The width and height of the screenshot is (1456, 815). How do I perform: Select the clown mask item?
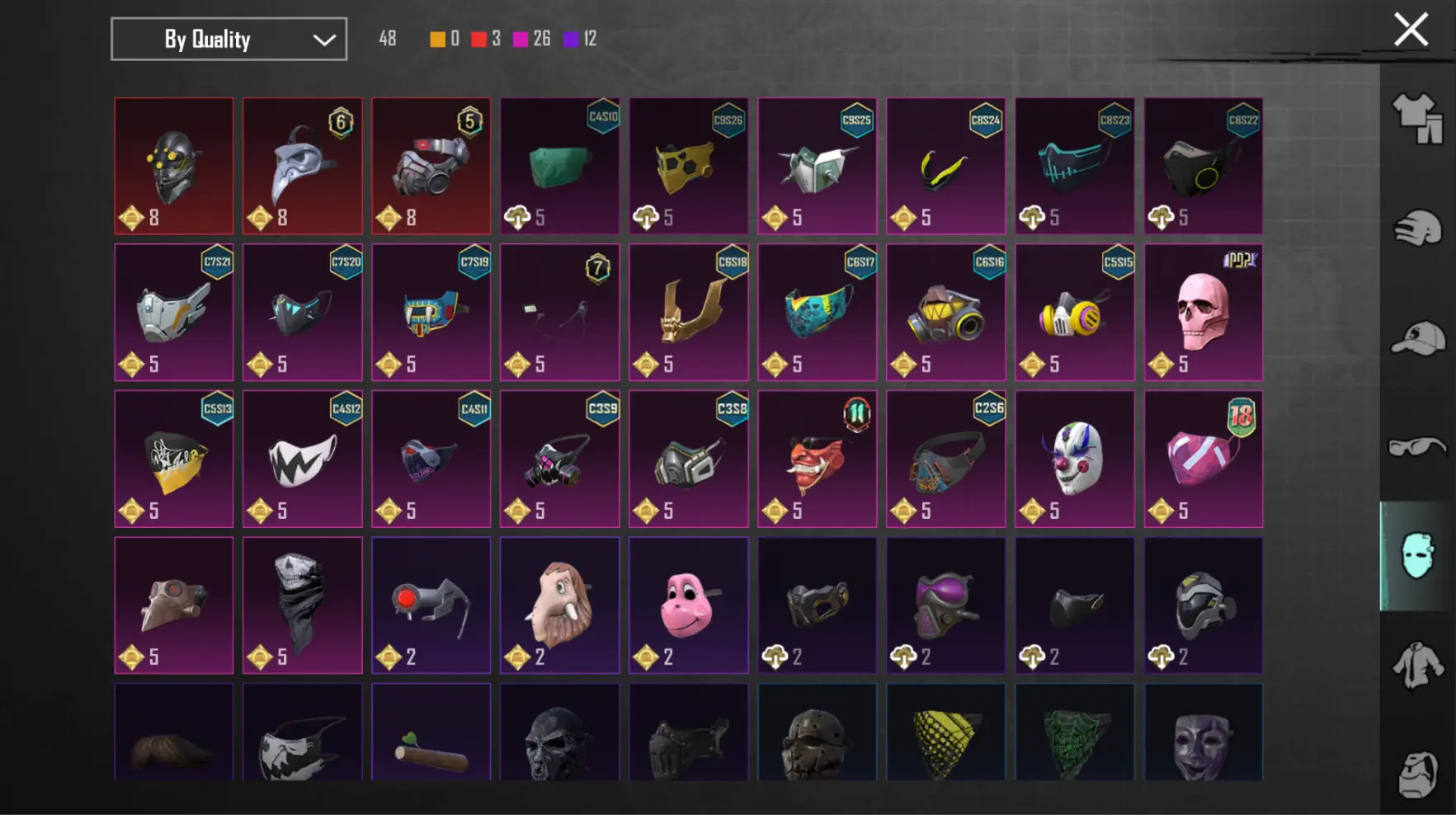(x=1074, y=459)
